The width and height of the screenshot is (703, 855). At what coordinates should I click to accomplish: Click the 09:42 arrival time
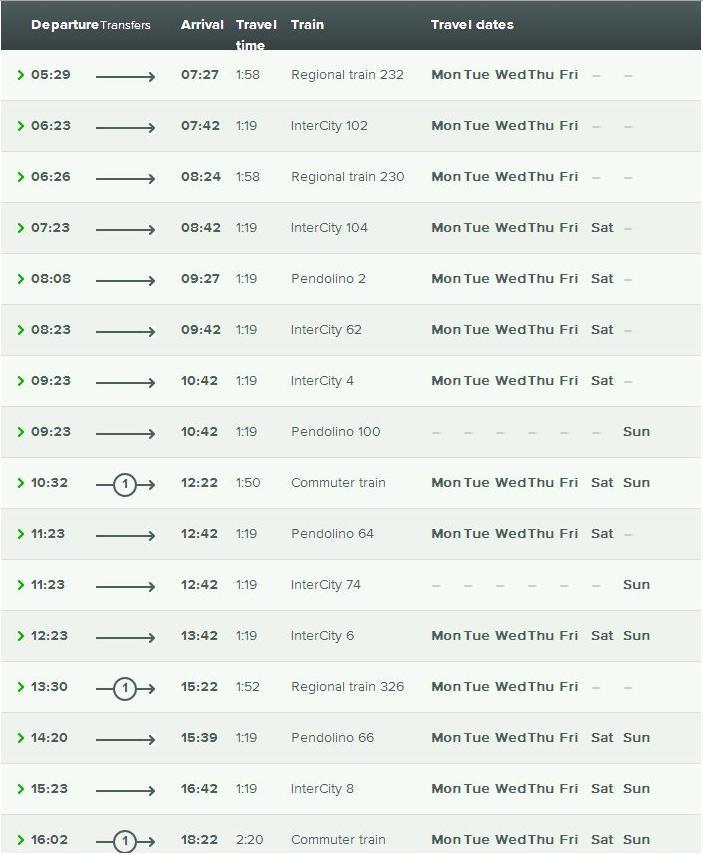point(201,330)
